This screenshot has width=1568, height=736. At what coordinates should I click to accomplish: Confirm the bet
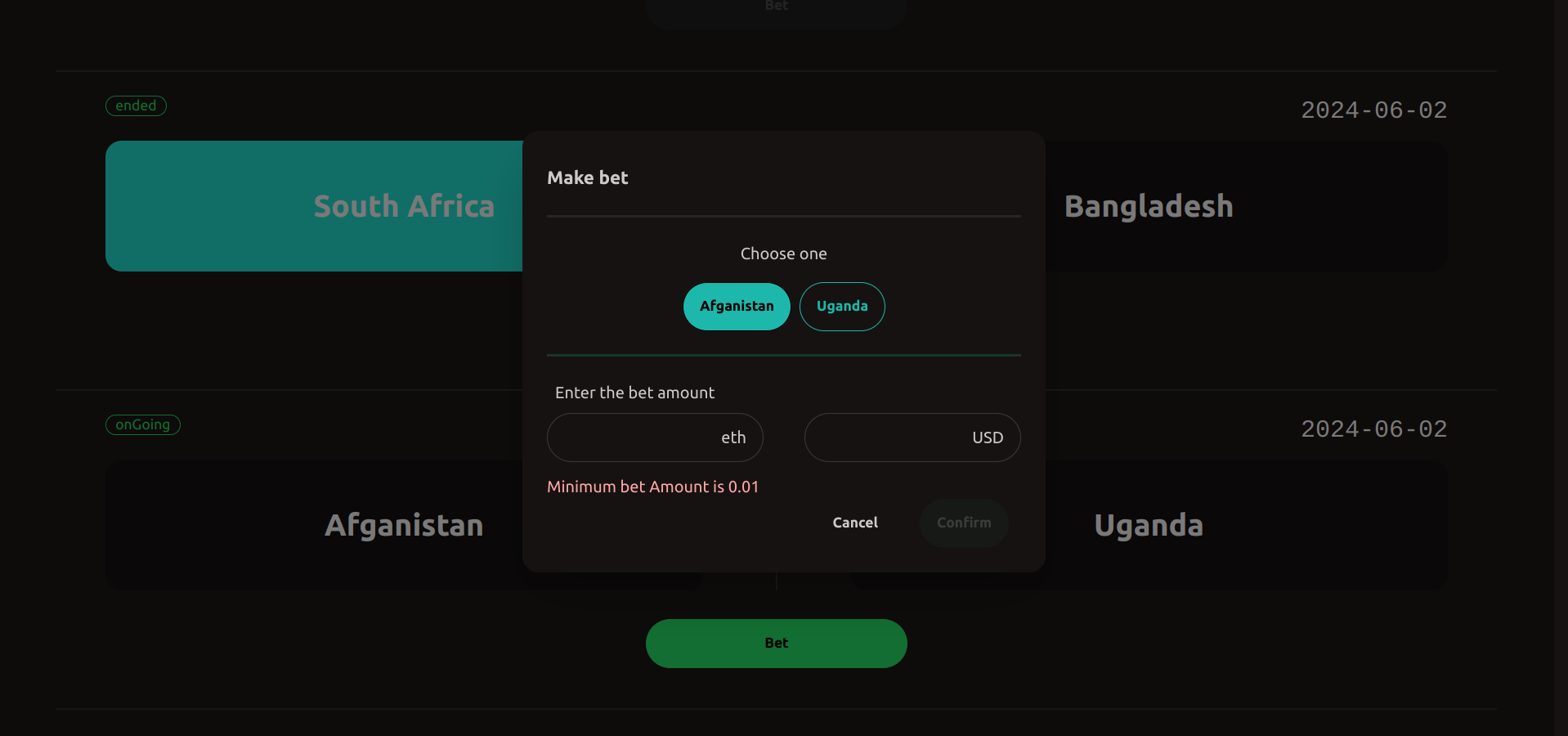[964, 523]
